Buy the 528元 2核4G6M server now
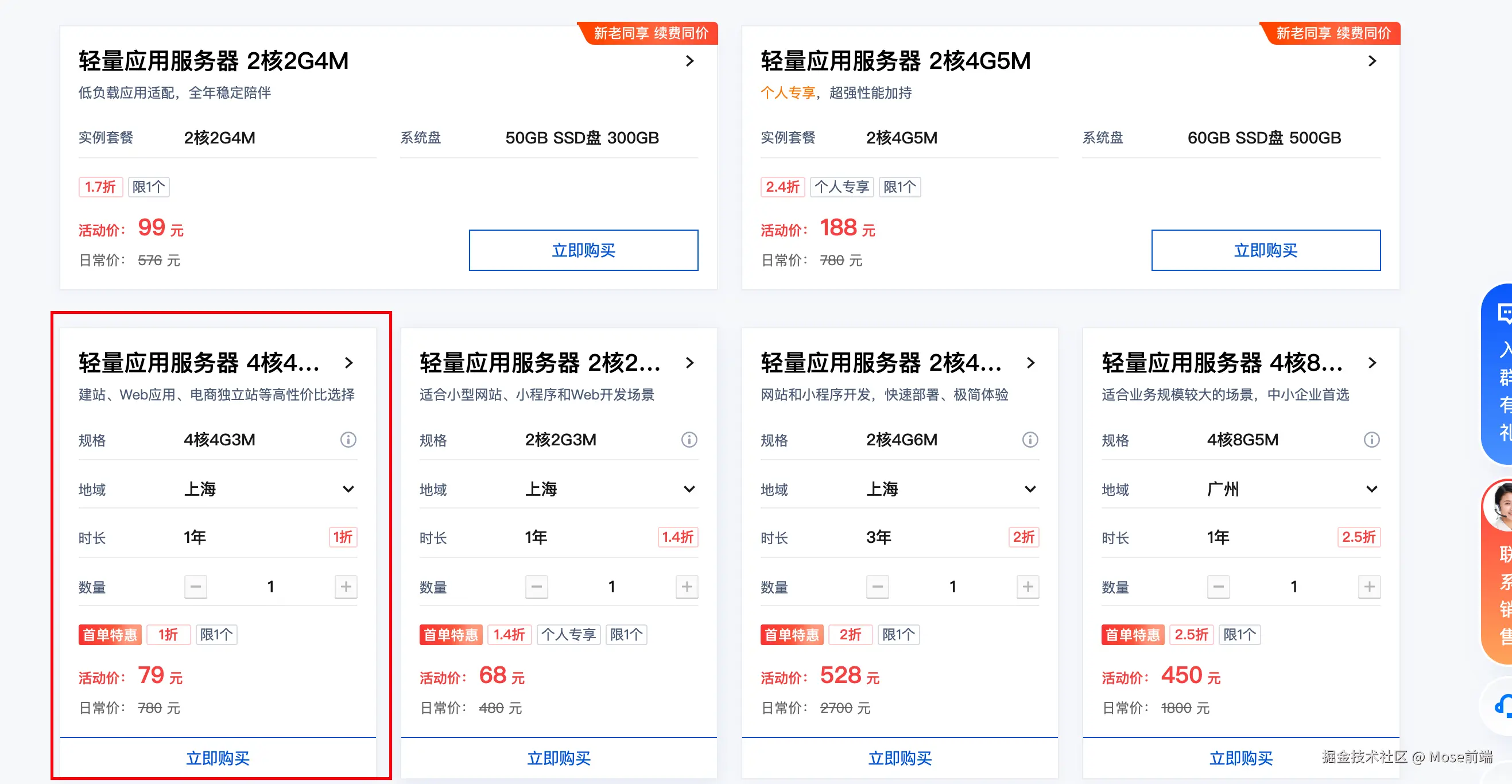Screen dimensions: 1512x784 [x=900, y=758]
